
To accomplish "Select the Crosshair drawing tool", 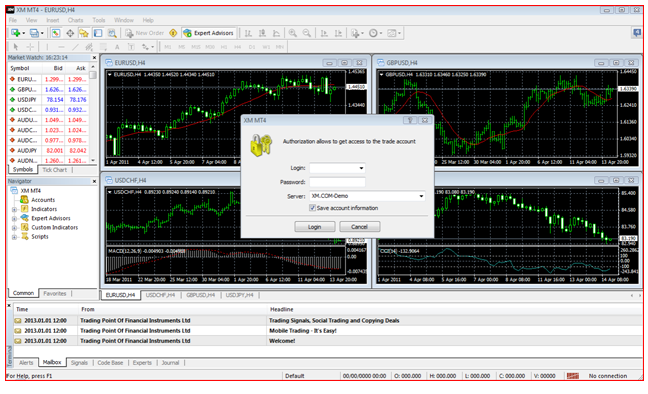I will 30,47.
